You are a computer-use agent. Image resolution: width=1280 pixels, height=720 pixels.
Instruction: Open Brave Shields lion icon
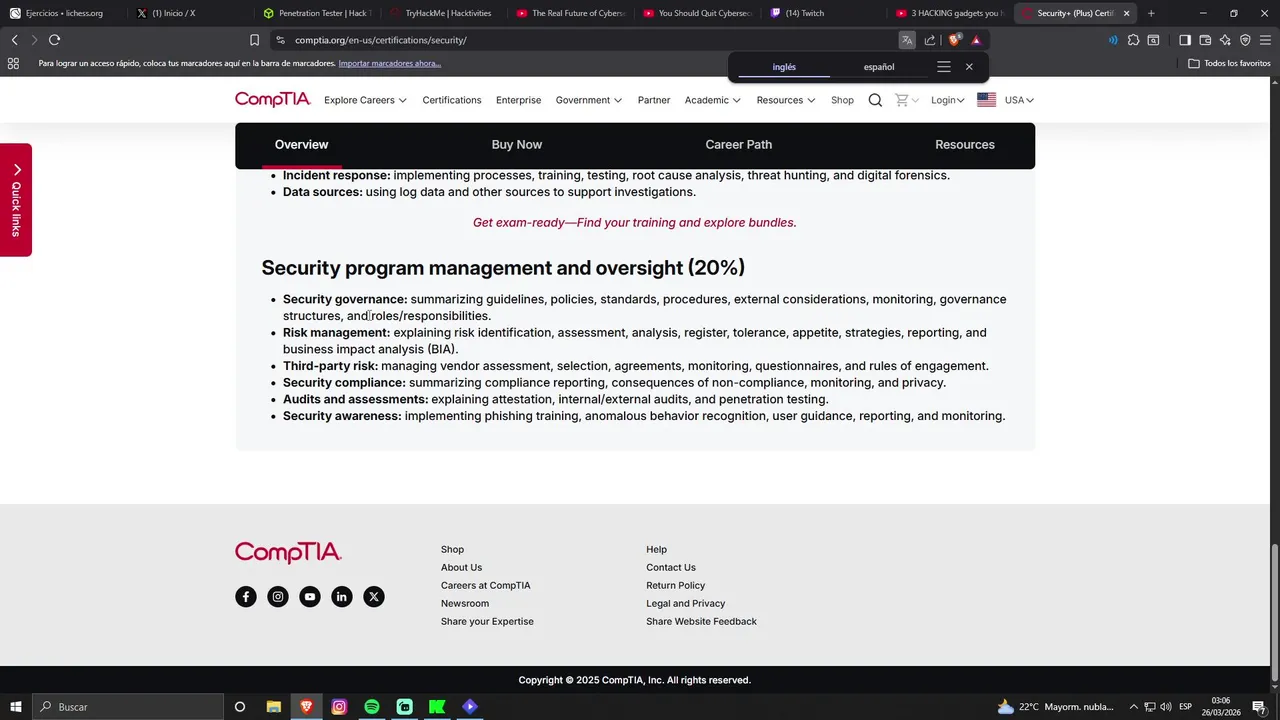(x=954, y=40)
